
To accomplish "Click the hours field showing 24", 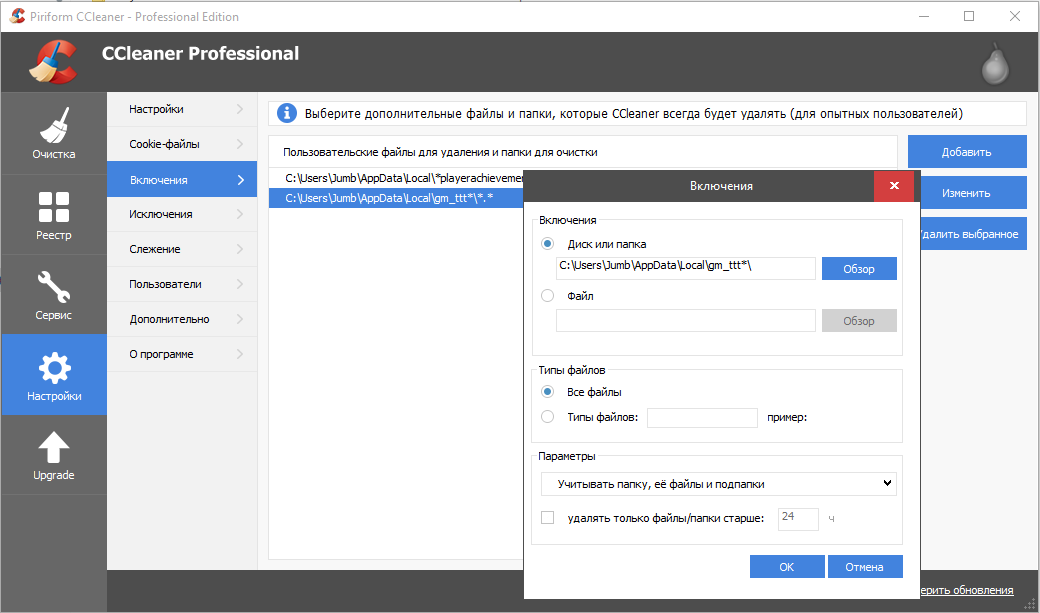I will [799, 519].
